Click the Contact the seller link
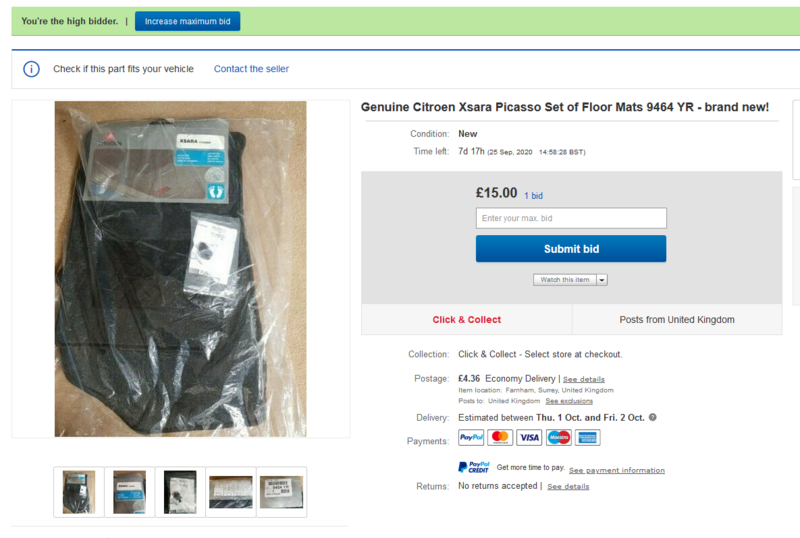 (251, 69)
